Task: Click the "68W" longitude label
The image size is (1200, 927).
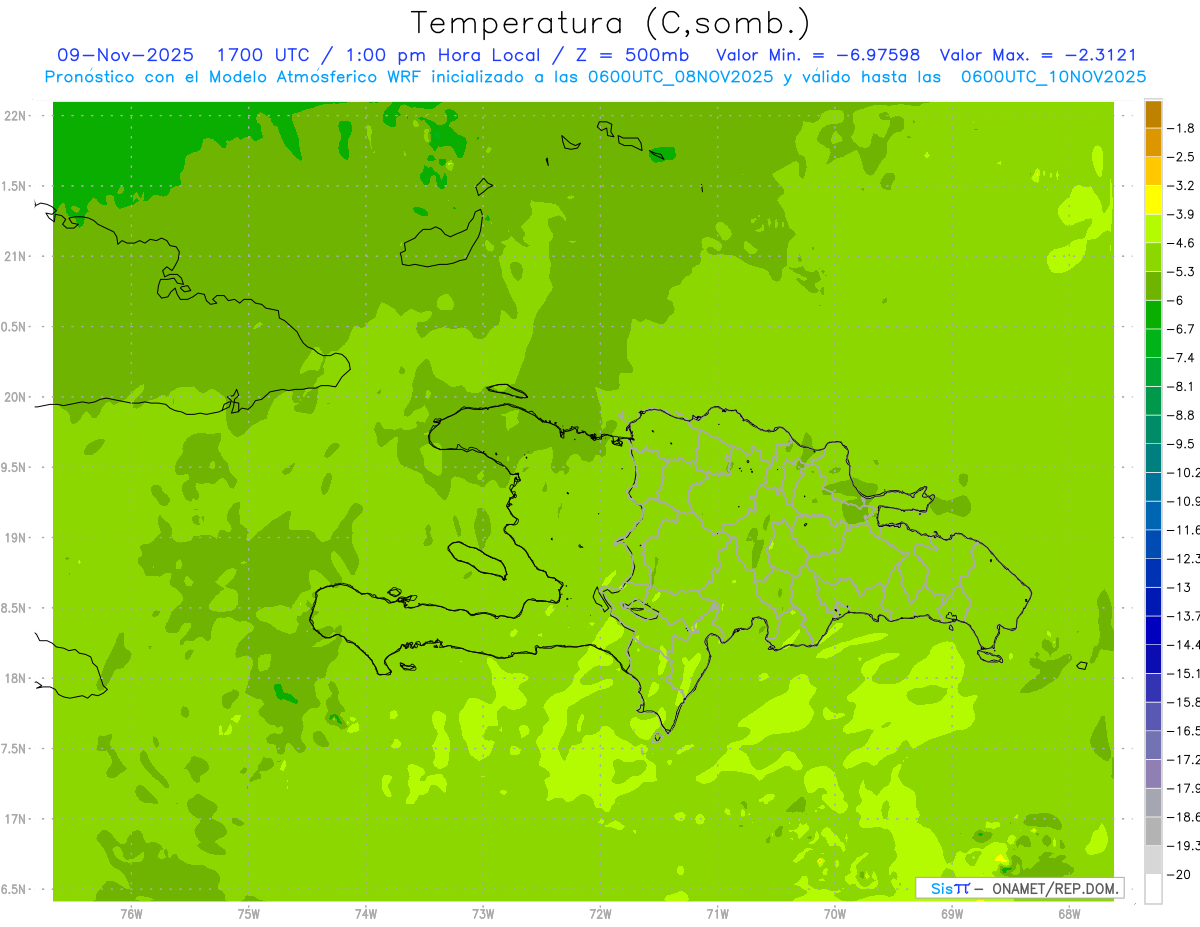Action: tap(1069, 913)
